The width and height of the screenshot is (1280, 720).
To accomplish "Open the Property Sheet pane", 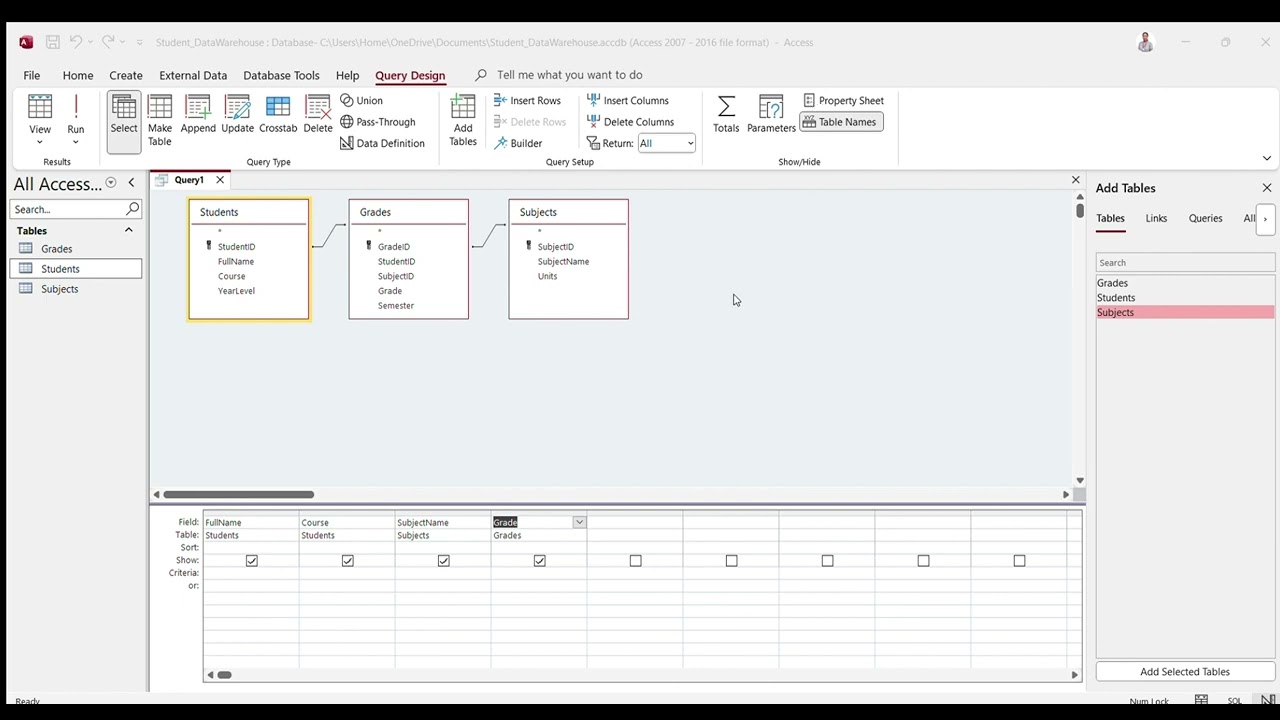I will coord(843,100).
